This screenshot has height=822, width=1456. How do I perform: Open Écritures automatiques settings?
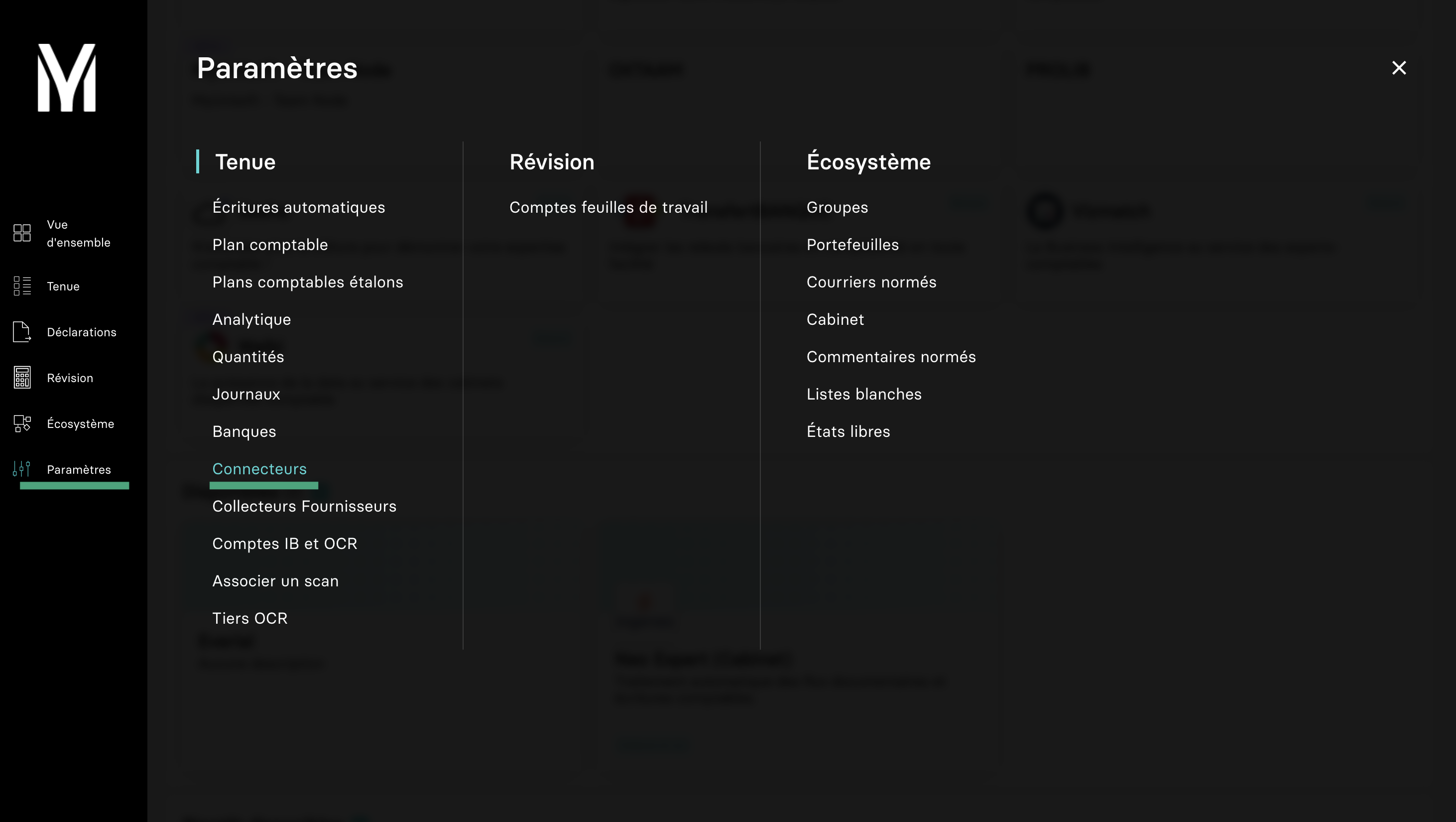click(x=298, y=207)
